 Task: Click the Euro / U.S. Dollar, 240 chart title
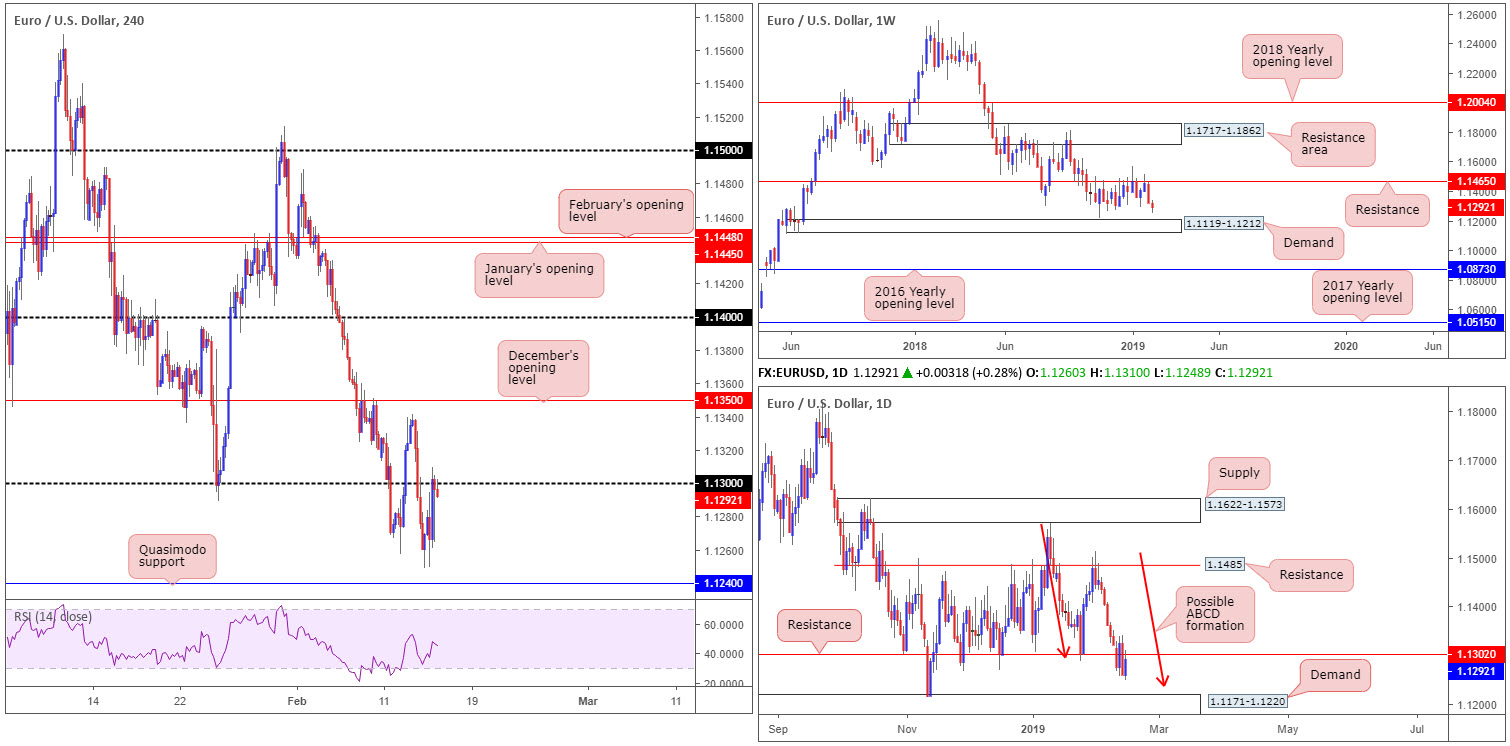click(x=79, y=20)
